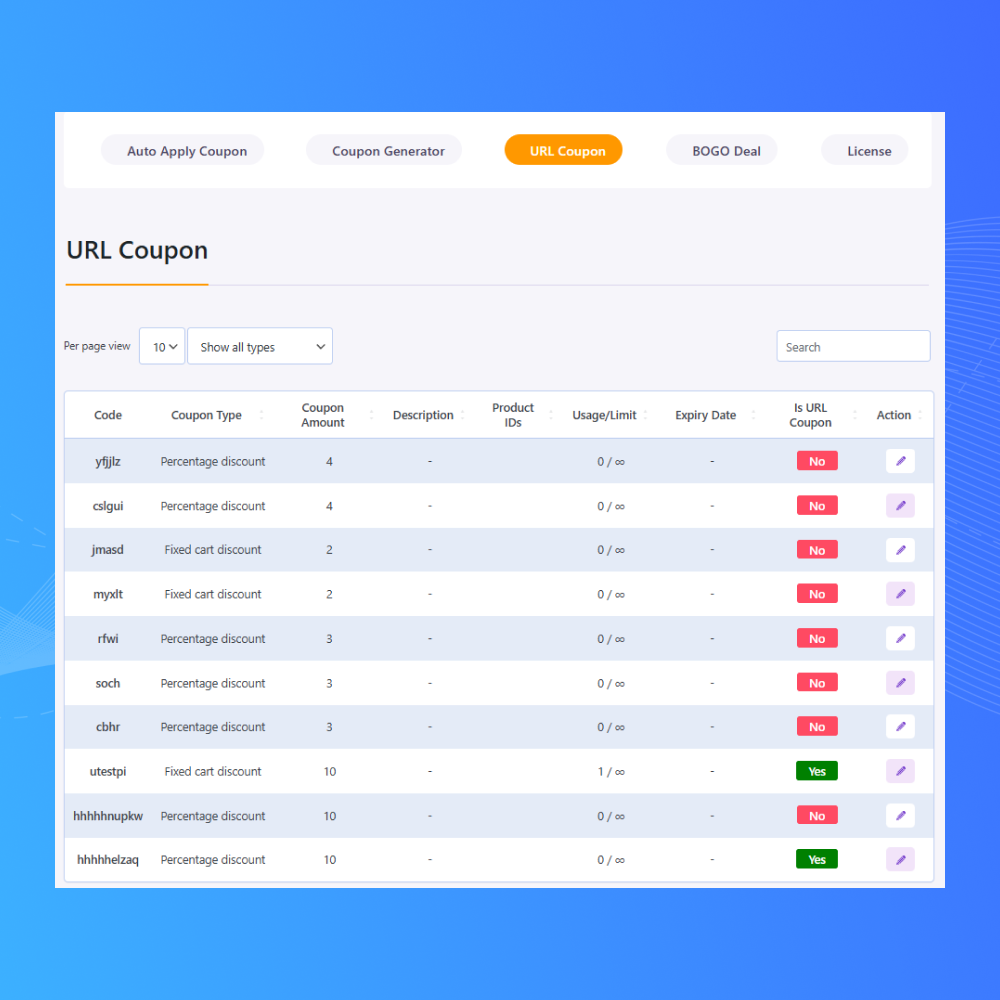The image size is (1000, 1000).
Task: Toggle the No URL coupon badge for soch
Action: (x=817, y=683)
